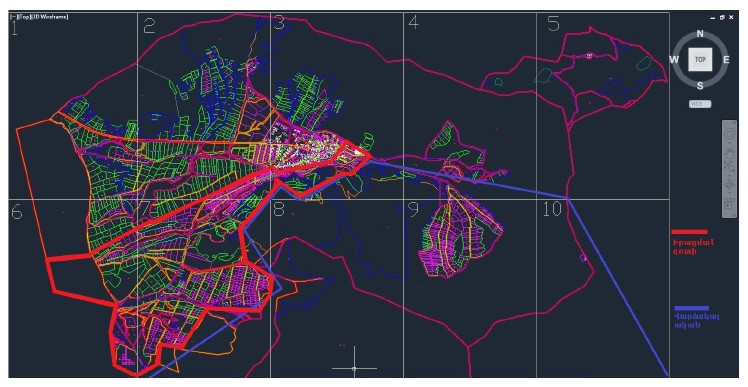Open the Full Navigation Wheel tool

tap(730, 134)
